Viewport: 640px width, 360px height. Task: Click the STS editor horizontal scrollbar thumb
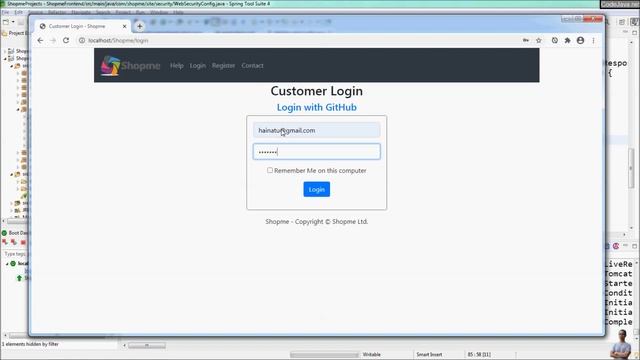pyautogui.click(x=147, y=346)
